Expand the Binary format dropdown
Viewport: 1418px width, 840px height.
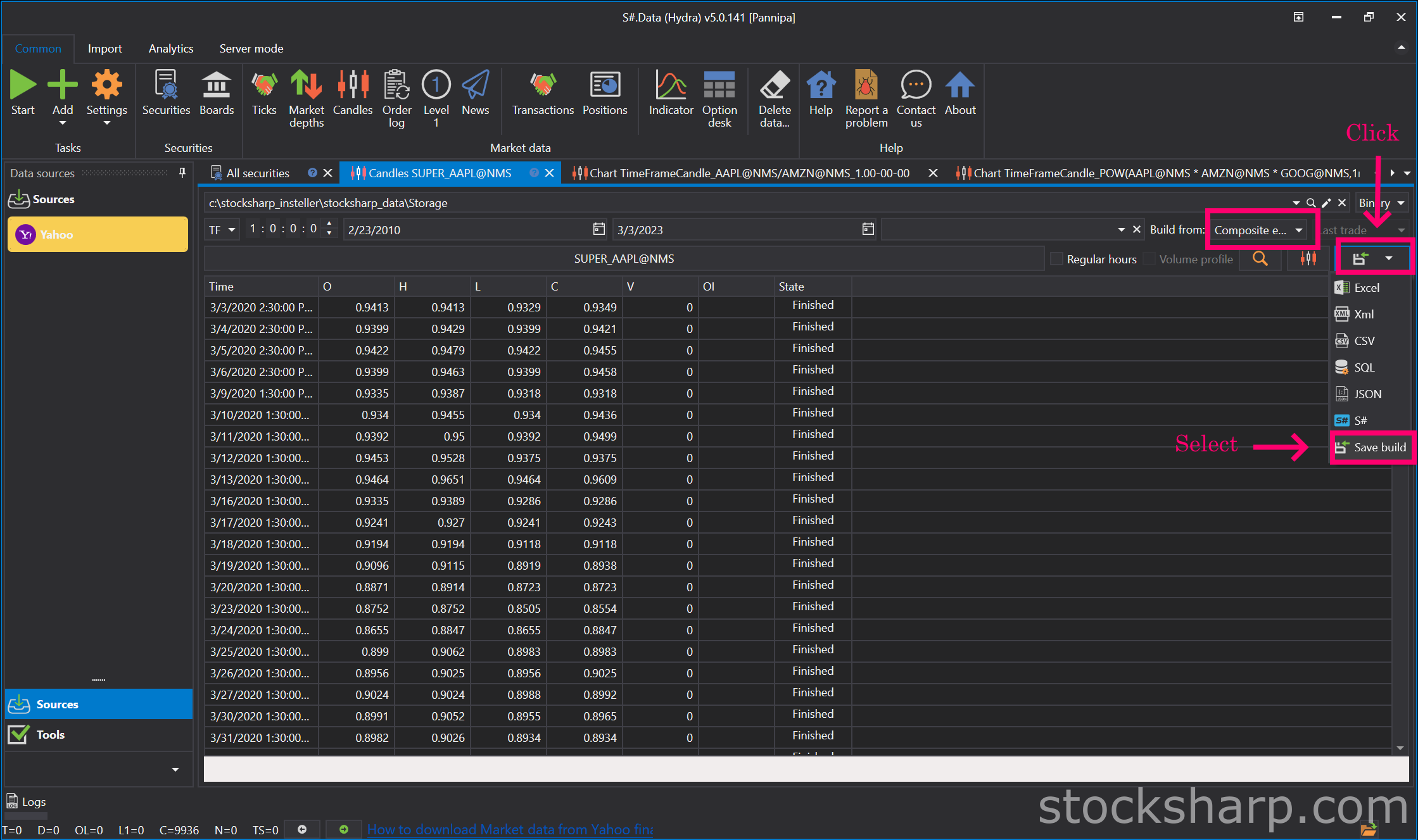pos(1382,203)
